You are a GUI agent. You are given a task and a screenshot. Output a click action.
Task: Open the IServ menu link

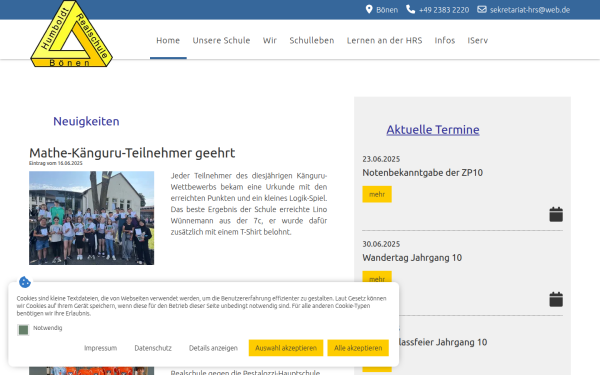click(x=478, y=40)
